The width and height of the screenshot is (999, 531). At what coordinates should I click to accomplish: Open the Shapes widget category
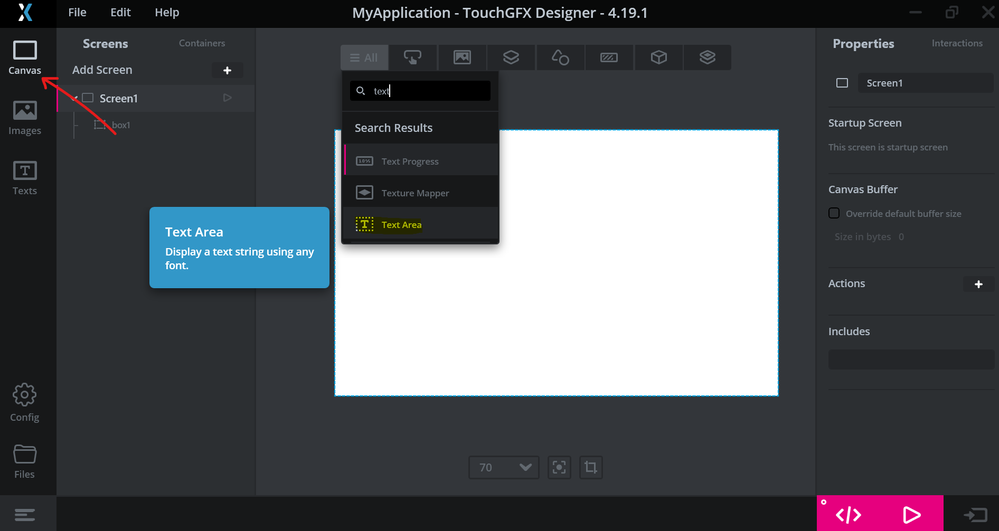coord(560,57)
